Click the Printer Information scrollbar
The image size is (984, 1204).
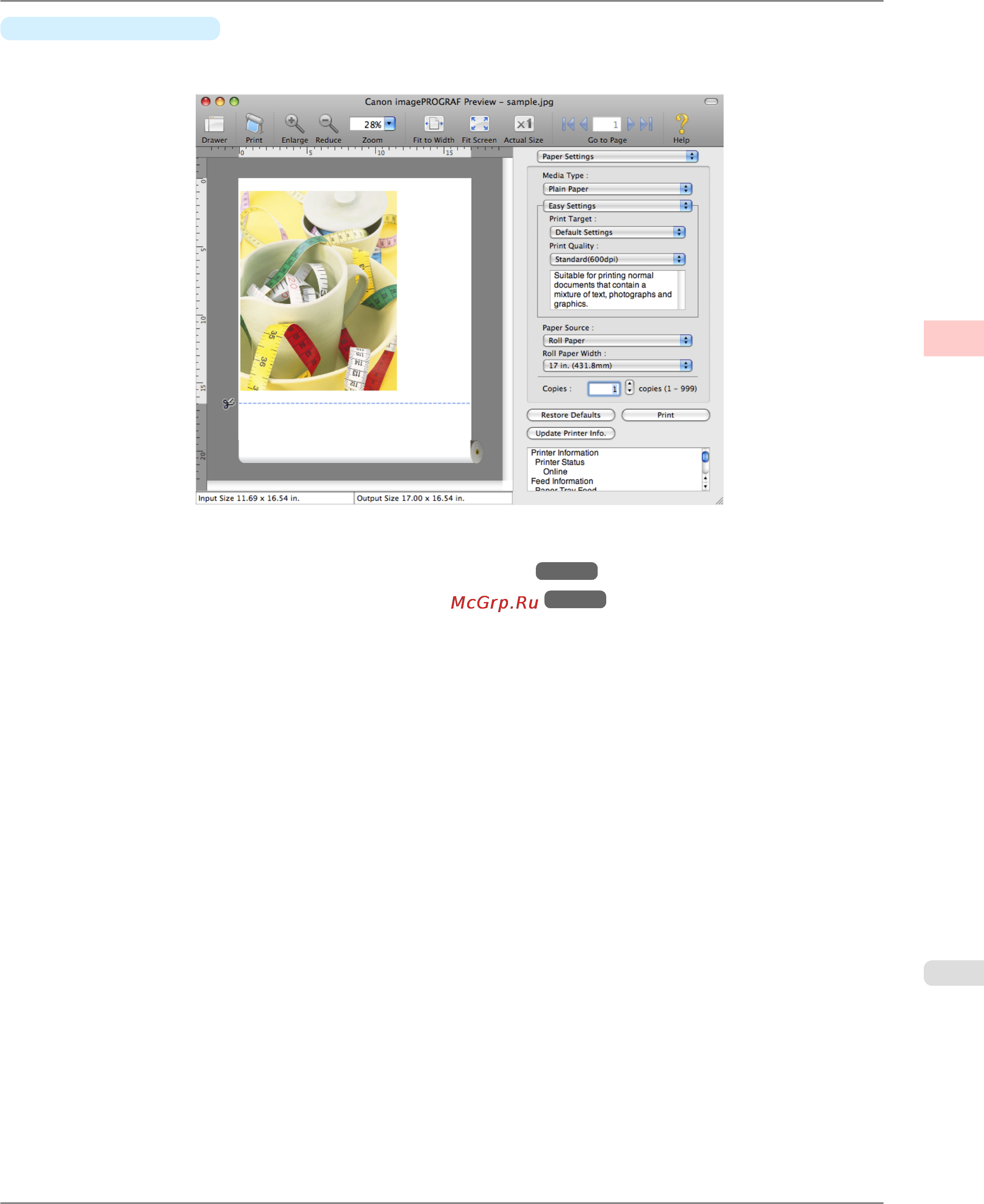705,469
